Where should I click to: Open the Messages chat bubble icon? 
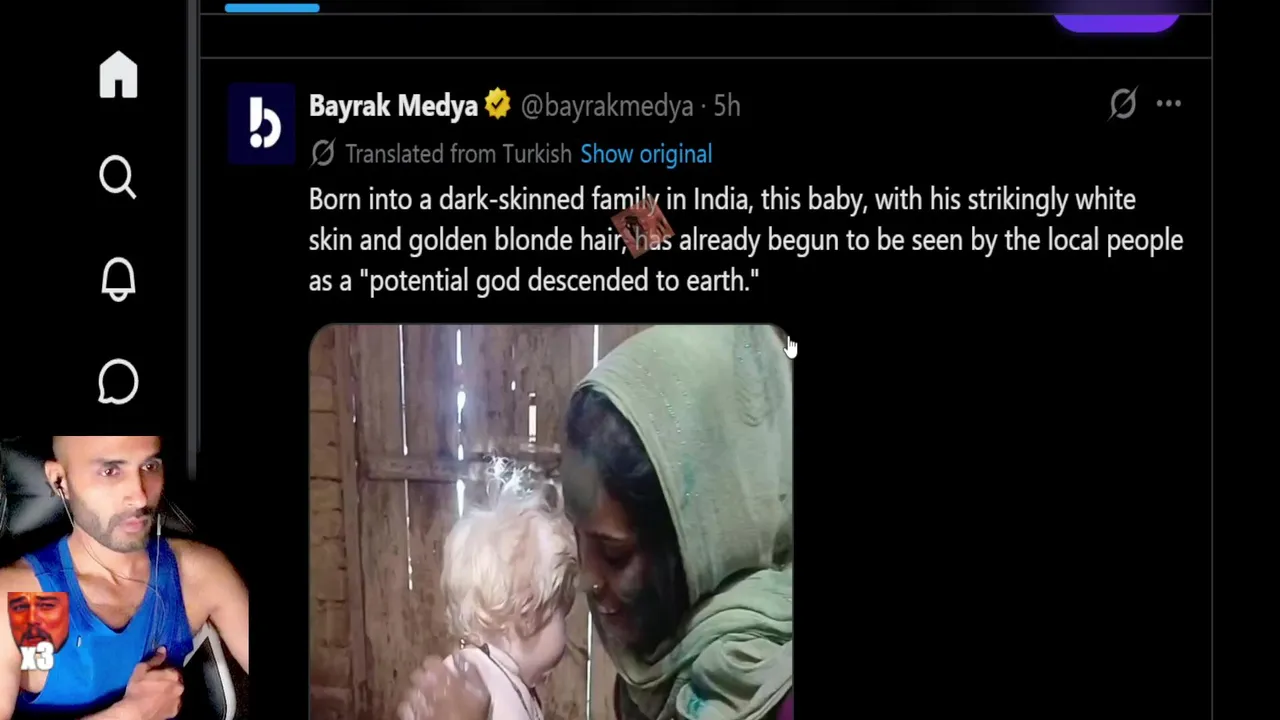(x=118, y=381)
